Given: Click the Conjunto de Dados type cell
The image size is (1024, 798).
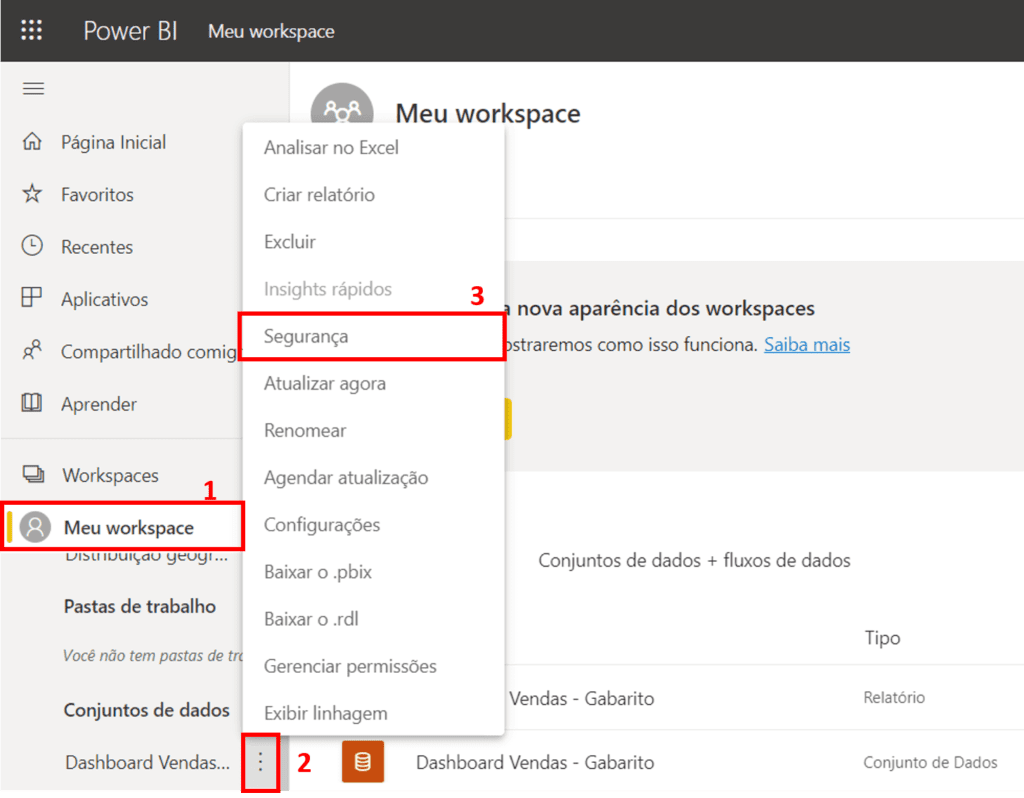Looking at the screenshot, I should 930,762.
